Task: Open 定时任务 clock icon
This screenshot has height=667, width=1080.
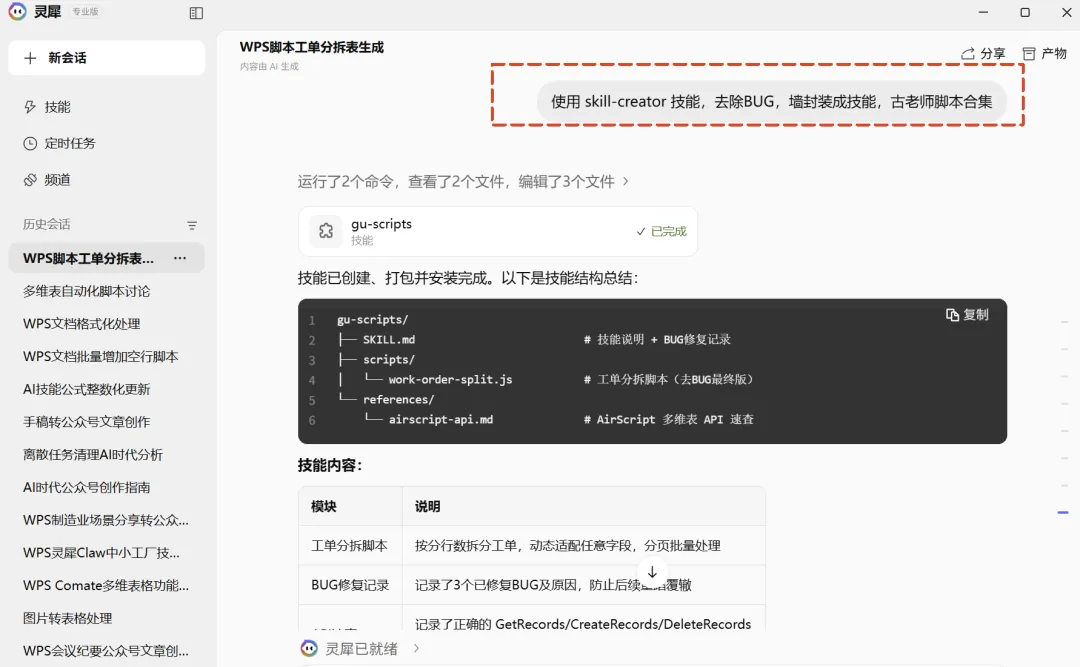Action: (30, 143)
